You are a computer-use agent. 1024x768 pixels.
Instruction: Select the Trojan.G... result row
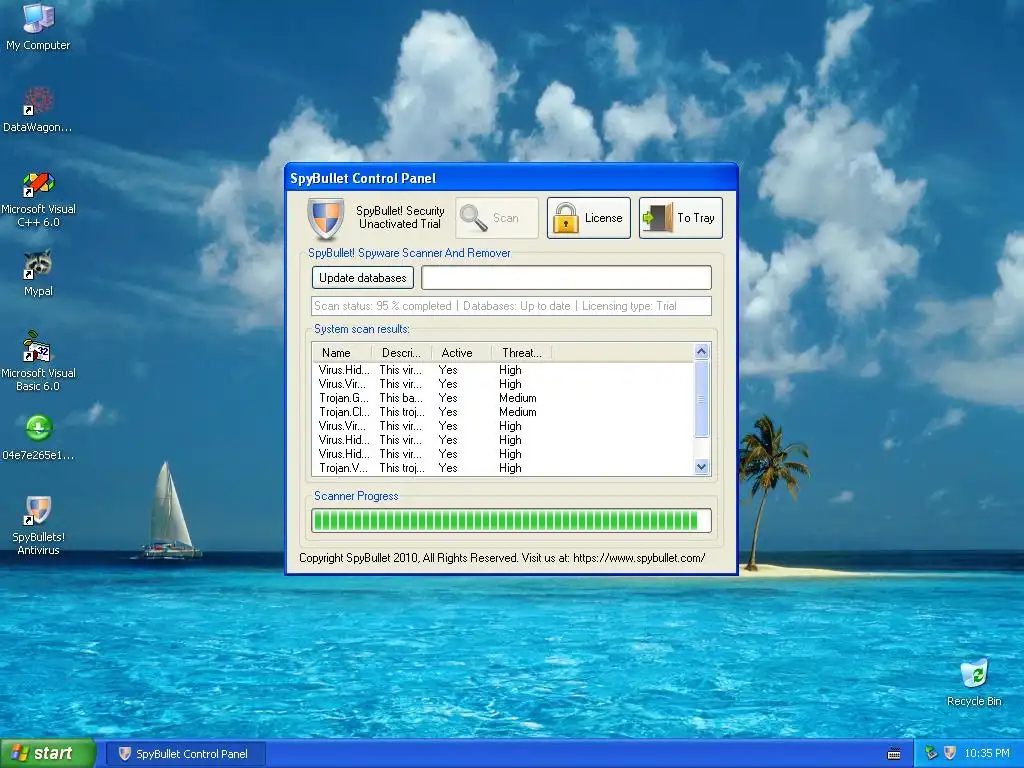(x=503, y=398)
